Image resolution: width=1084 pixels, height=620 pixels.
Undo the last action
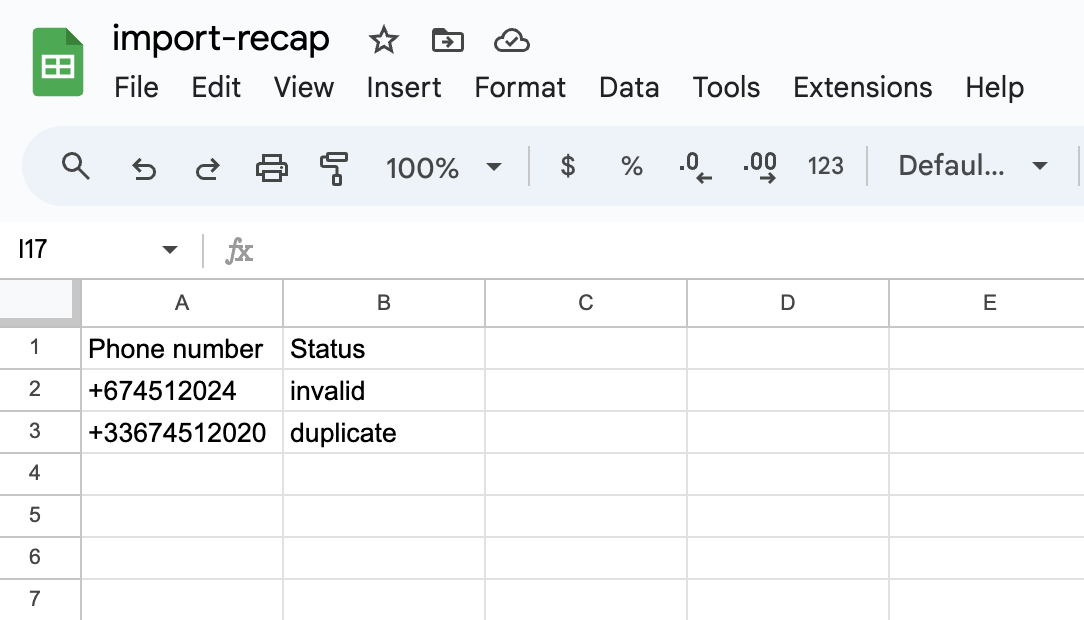tap(144, 168)
